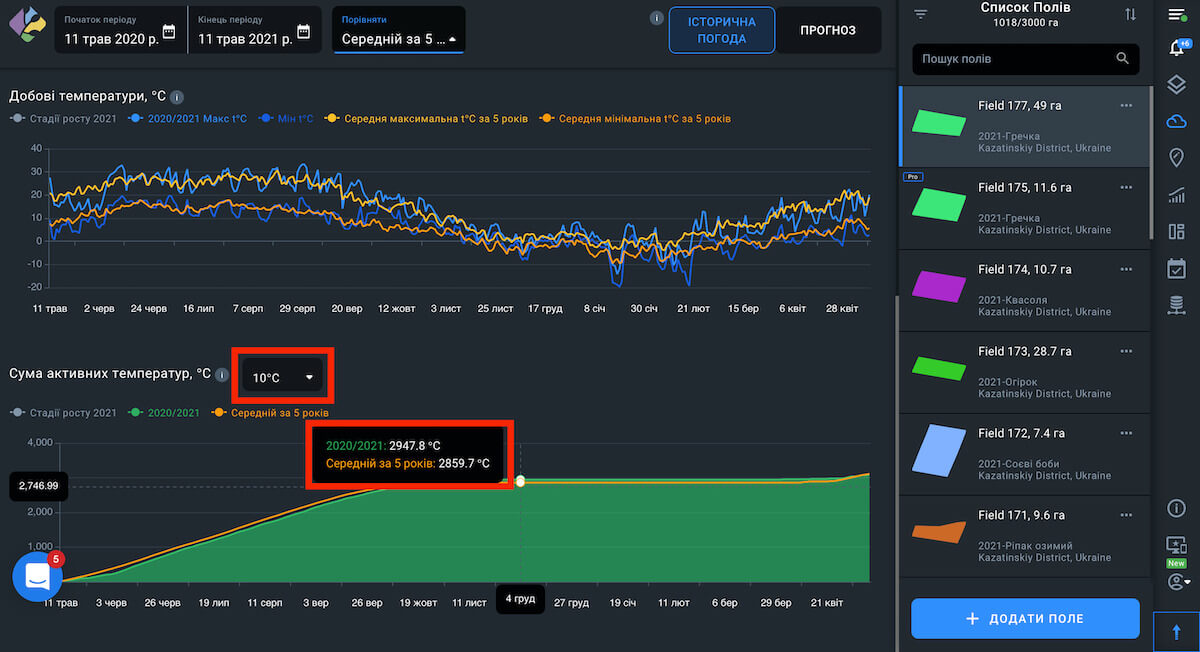Open the options menu for Field 175

click(1126, 187)
